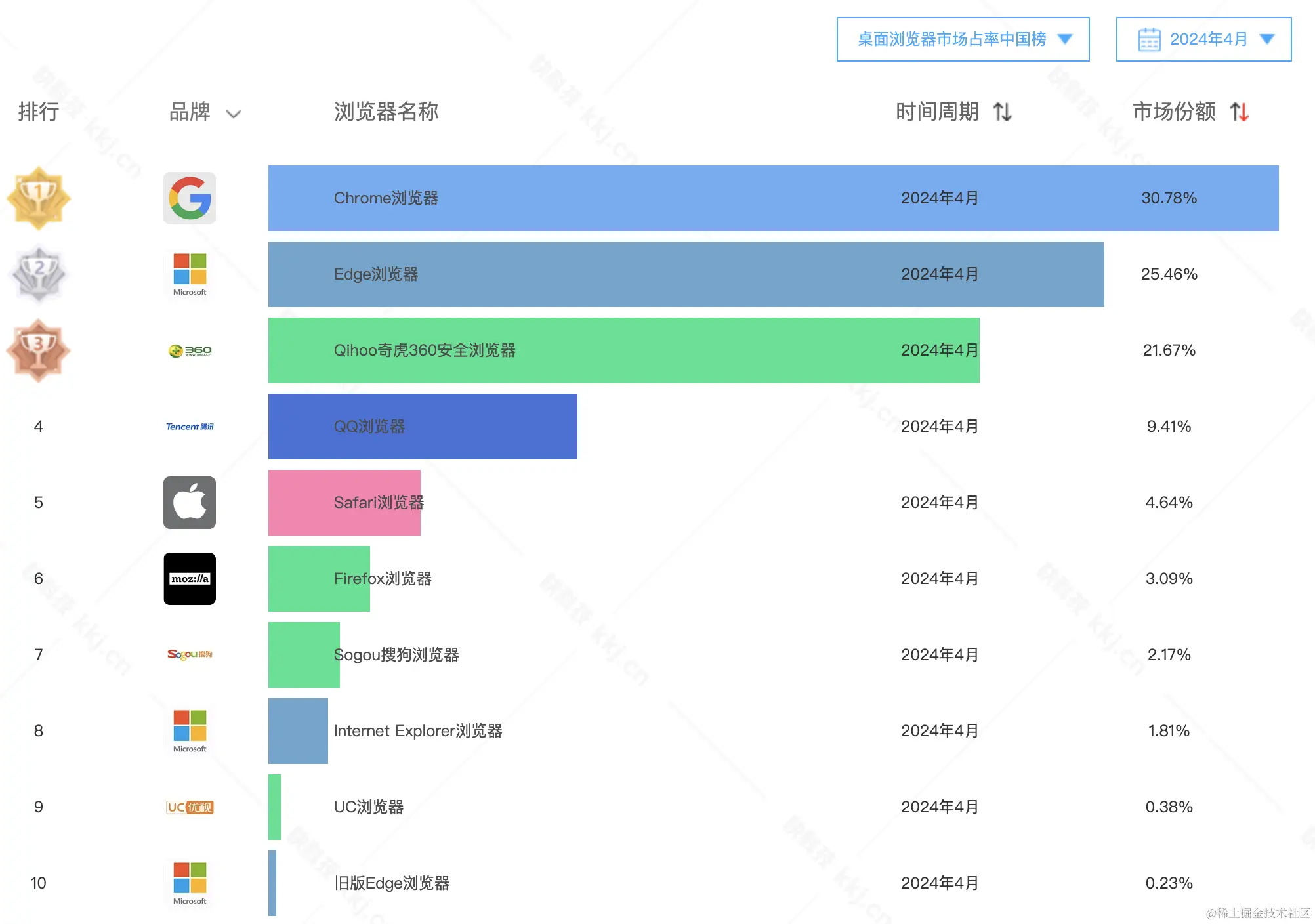
Task: Click the pink Safari market share bar
Action: pos(299,503)
